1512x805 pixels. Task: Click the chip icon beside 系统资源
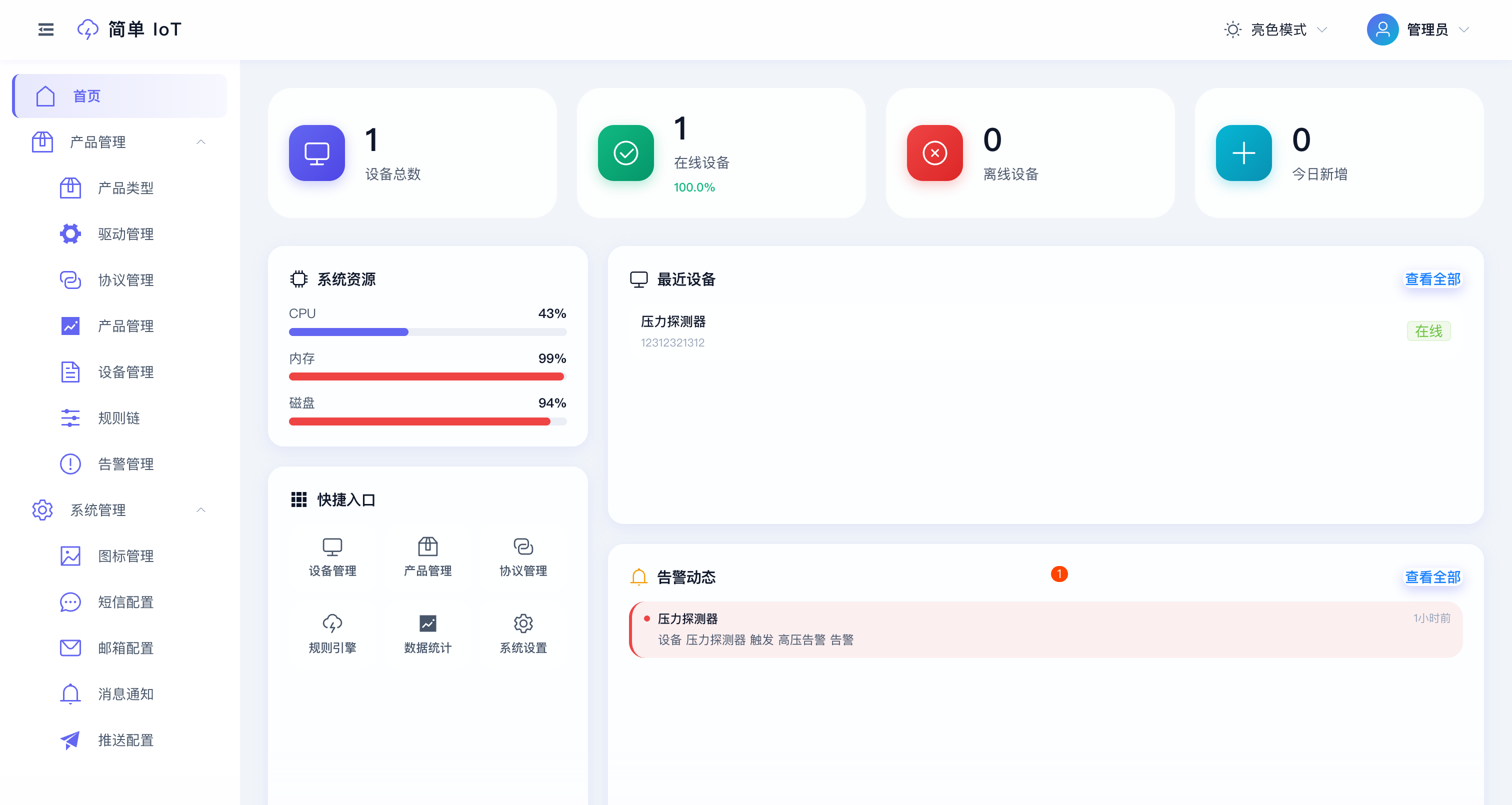tap(299, 279)
